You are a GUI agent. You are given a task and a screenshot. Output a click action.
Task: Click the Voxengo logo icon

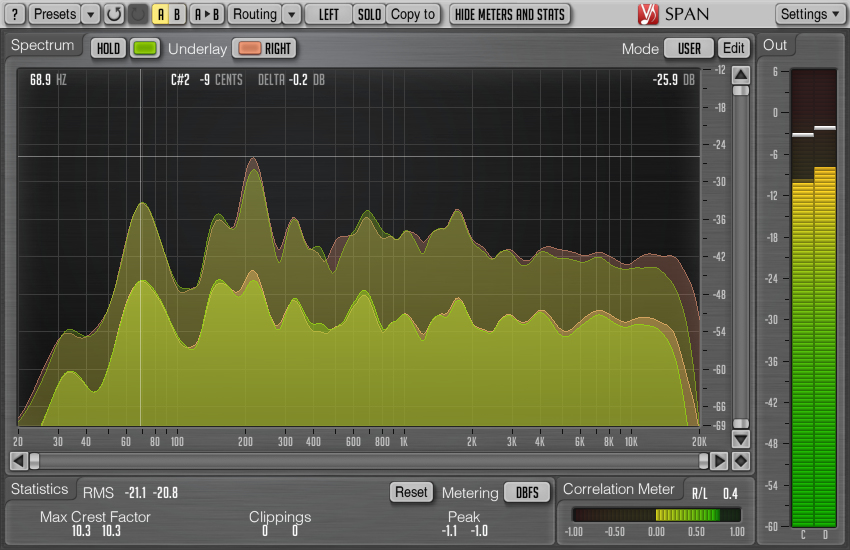(647, 14)
